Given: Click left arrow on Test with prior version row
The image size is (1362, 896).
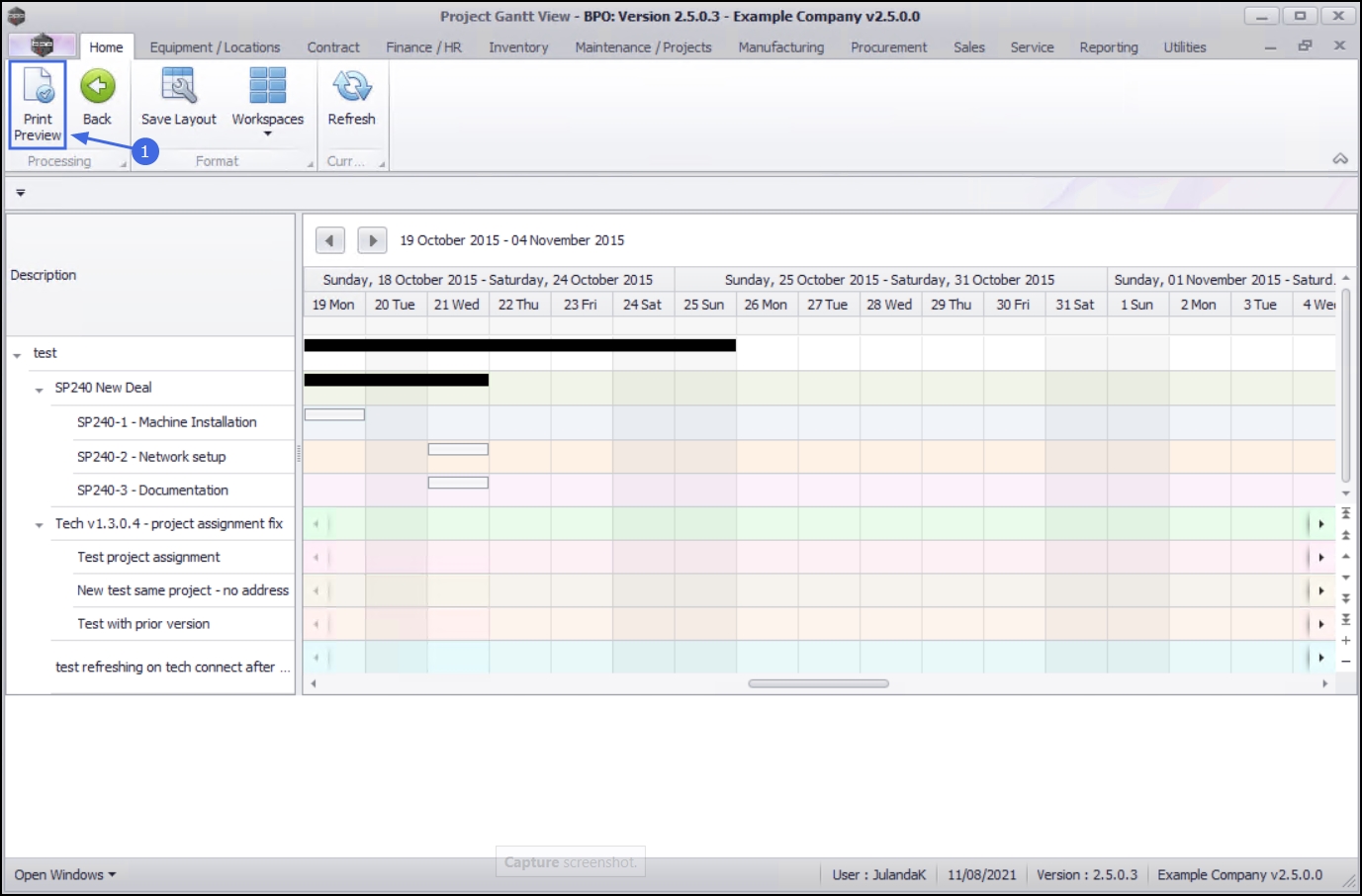Looking at the screenshot, I should pos(317,624).
